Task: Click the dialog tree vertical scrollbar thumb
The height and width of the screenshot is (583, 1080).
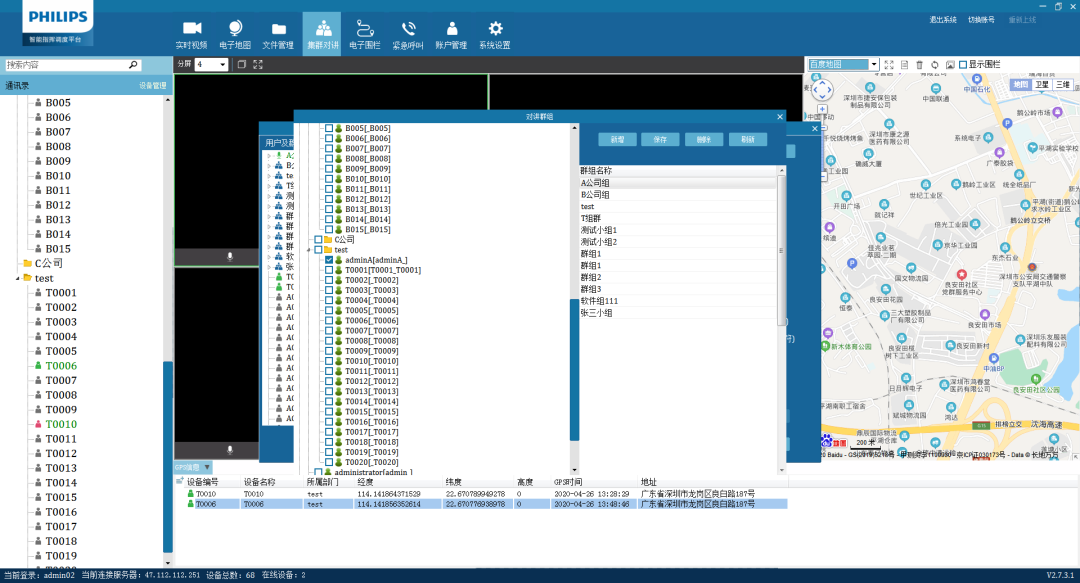Action: coord(574,369)
